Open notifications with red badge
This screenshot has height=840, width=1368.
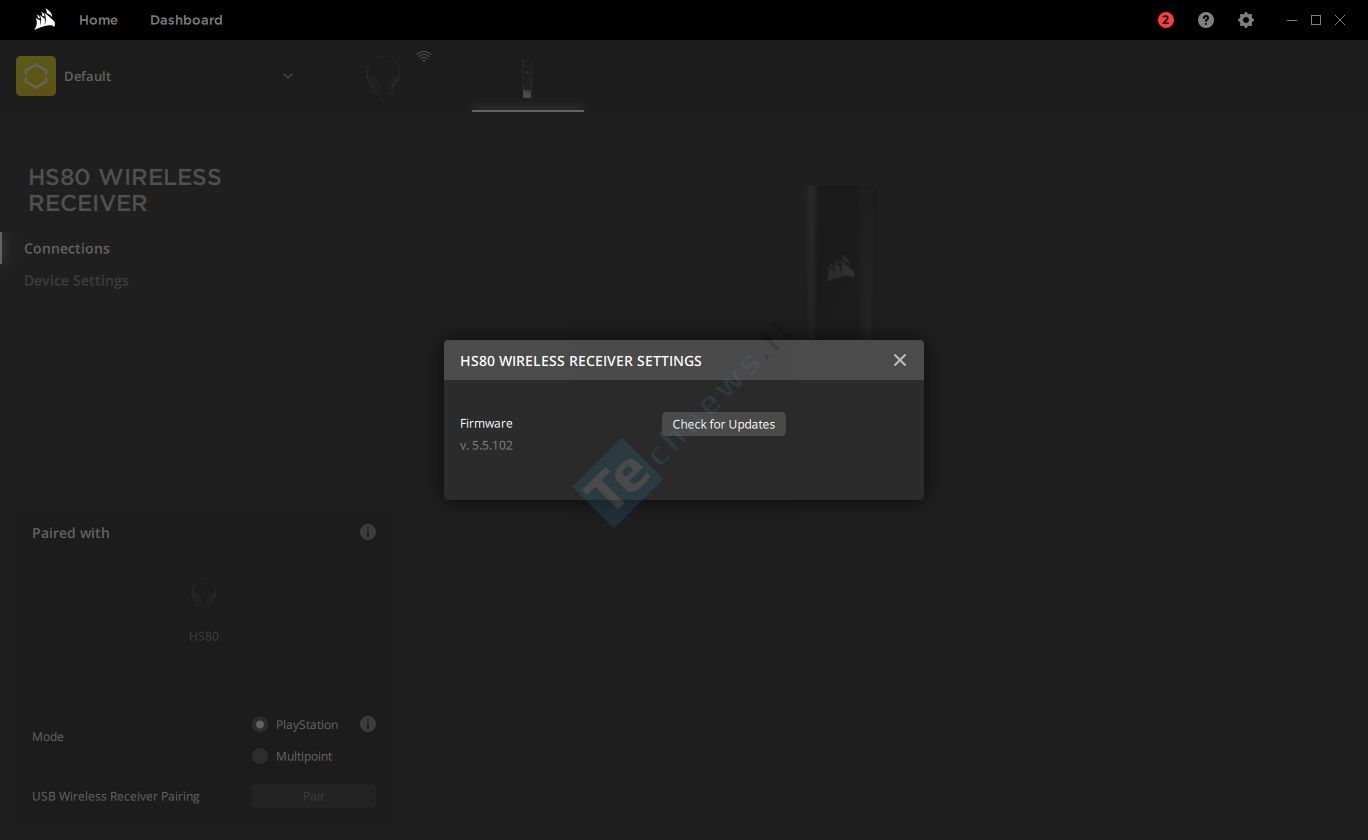pyautogui.click(x=1166, y=20)
